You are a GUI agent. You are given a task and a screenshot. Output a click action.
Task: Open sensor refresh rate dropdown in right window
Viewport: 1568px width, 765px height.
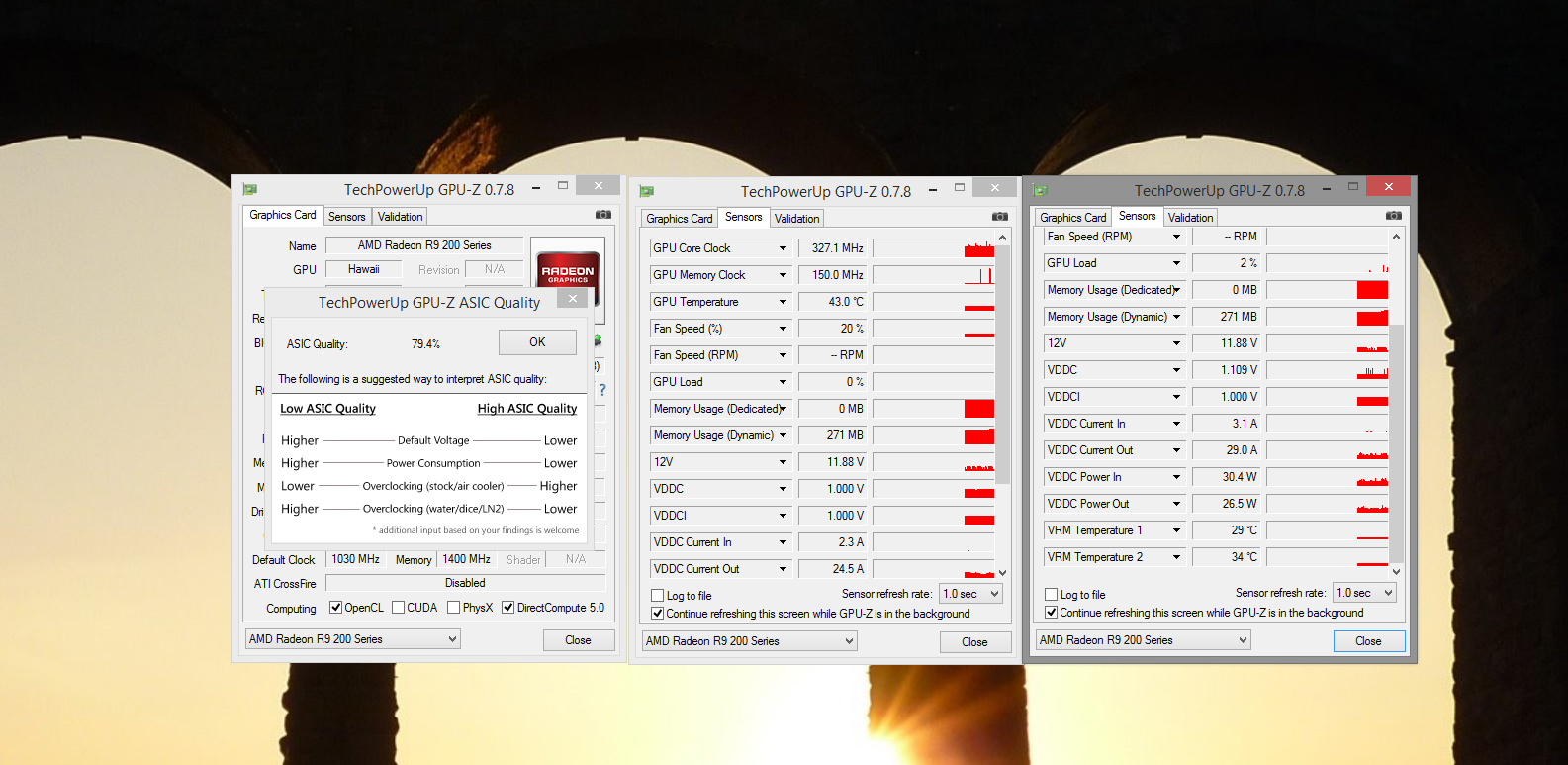pyautogui.click(x=1364, y=593)
